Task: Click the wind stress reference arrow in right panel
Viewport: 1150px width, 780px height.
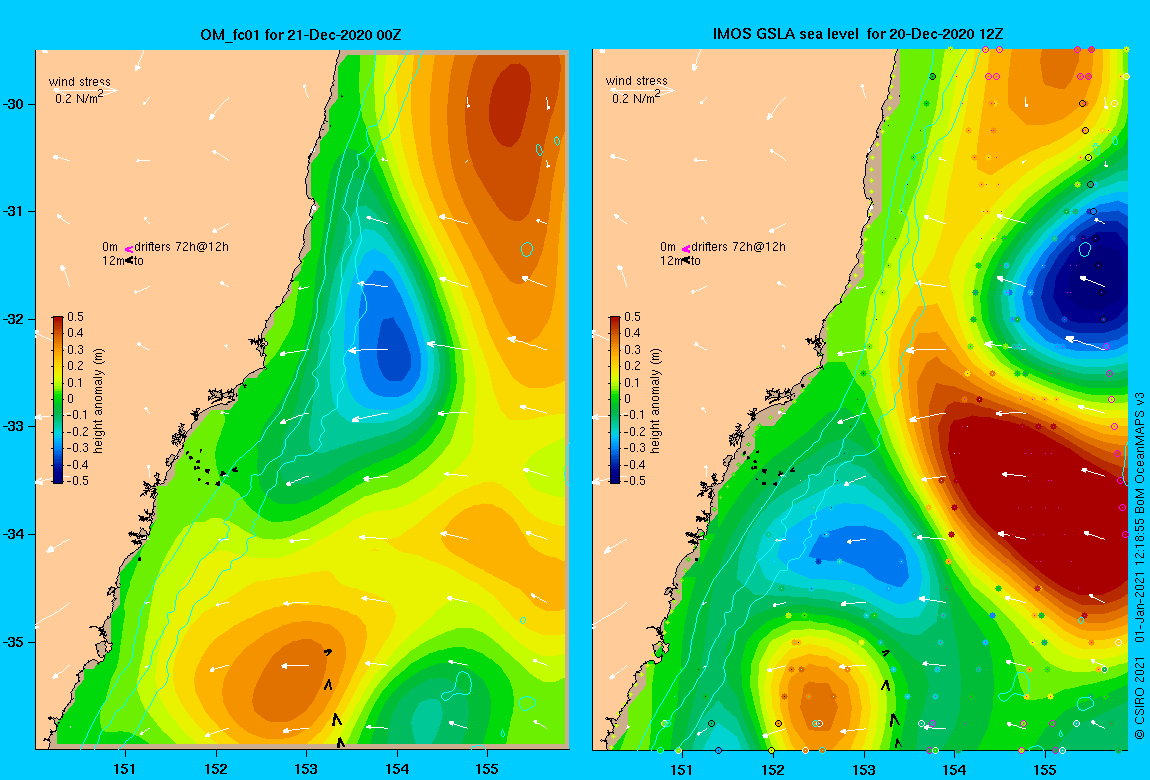Action: coord(641,90)
